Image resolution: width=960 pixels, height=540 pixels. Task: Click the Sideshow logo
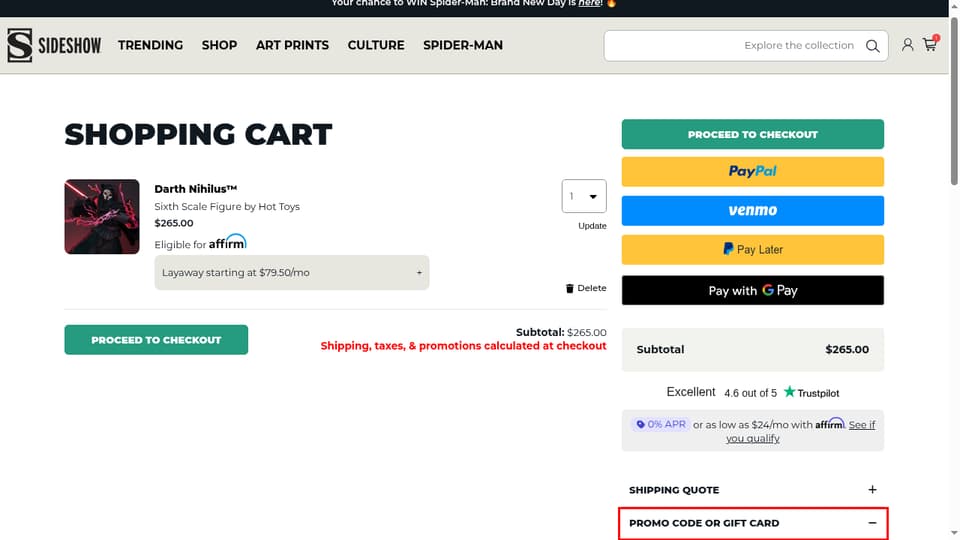click(x=54, y=45)
